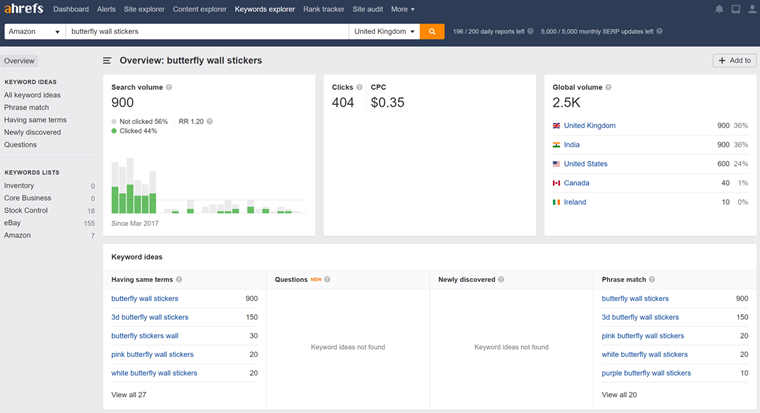Go to Alerts in top navigation
Image resolution: width=760 pixels, height=413 pixels.
click(106, 9)
